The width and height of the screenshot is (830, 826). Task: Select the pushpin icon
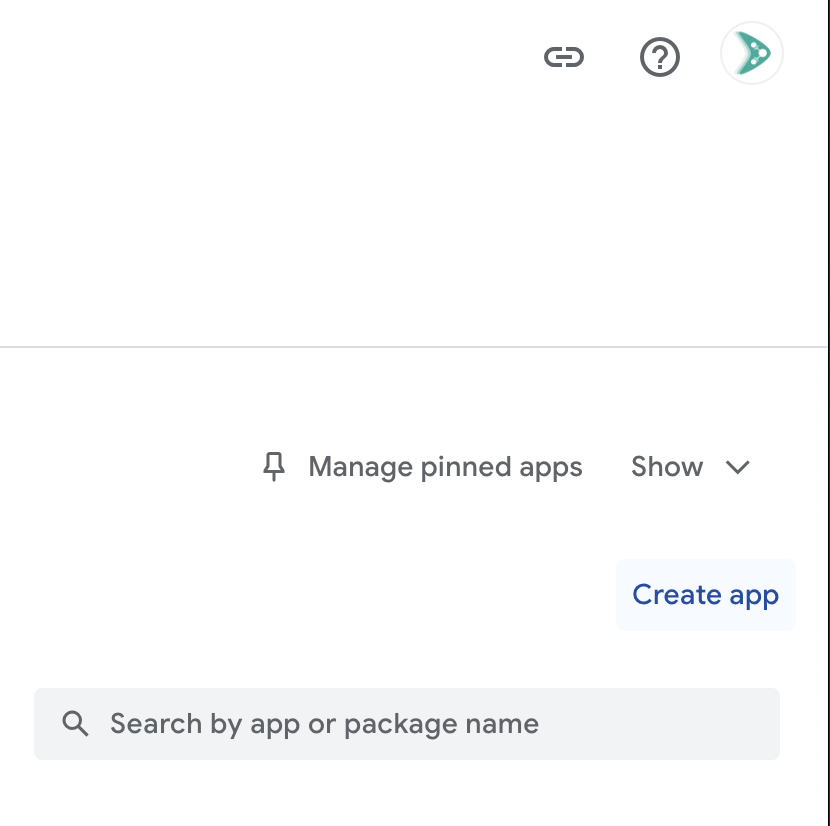273,467
